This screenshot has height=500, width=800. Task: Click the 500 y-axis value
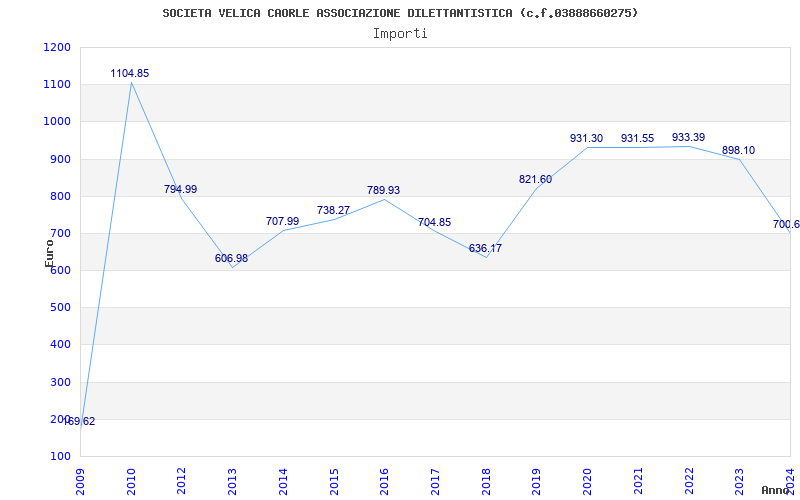[60, 308]
